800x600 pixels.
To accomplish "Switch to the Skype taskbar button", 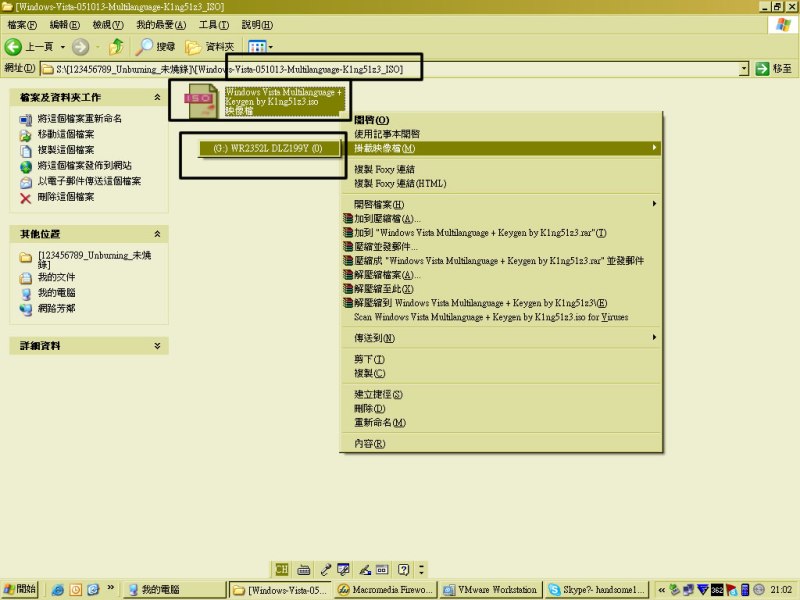I will pos(596,590).
